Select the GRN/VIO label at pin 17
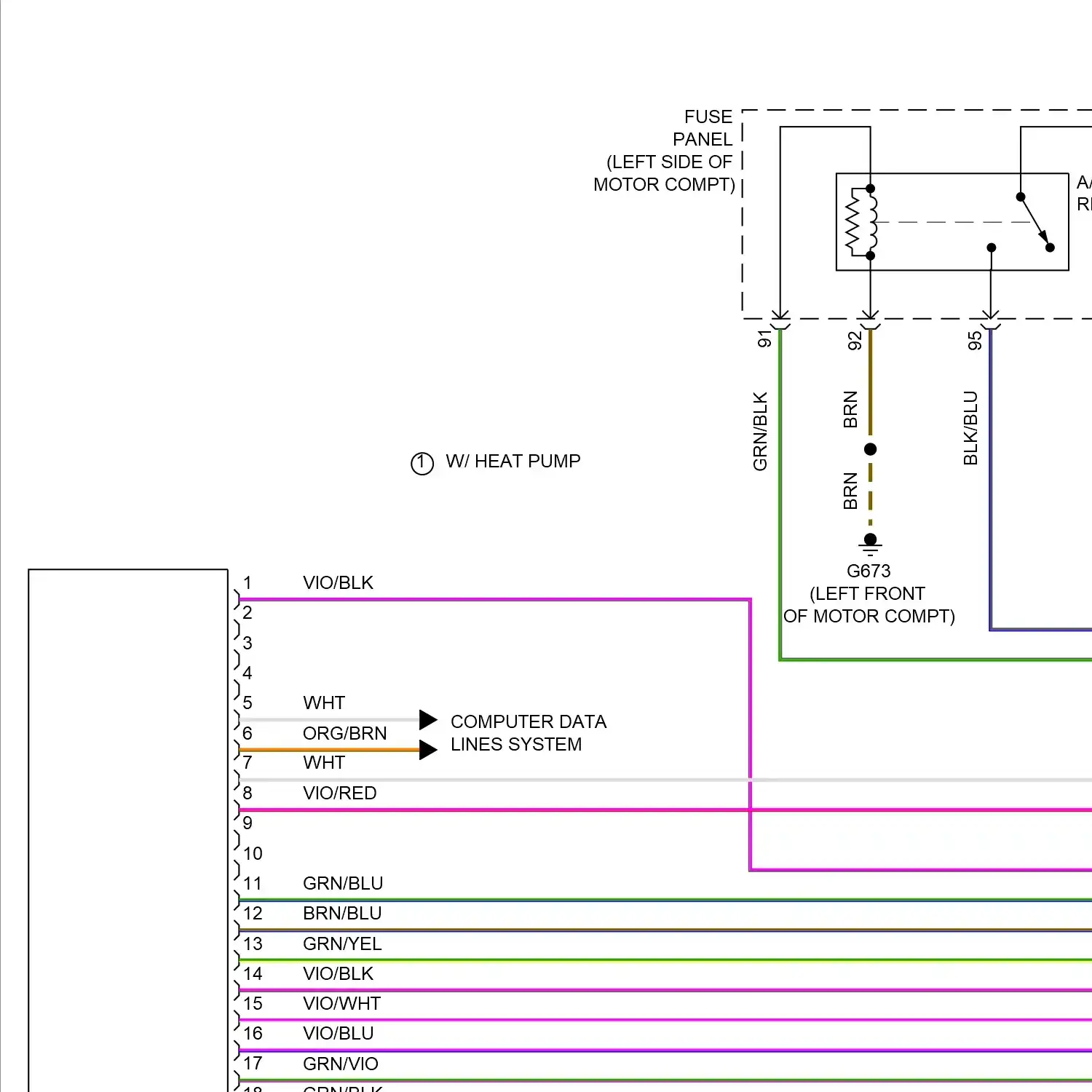The height and width of the screenshot is (1092, 1092). 340,1064
